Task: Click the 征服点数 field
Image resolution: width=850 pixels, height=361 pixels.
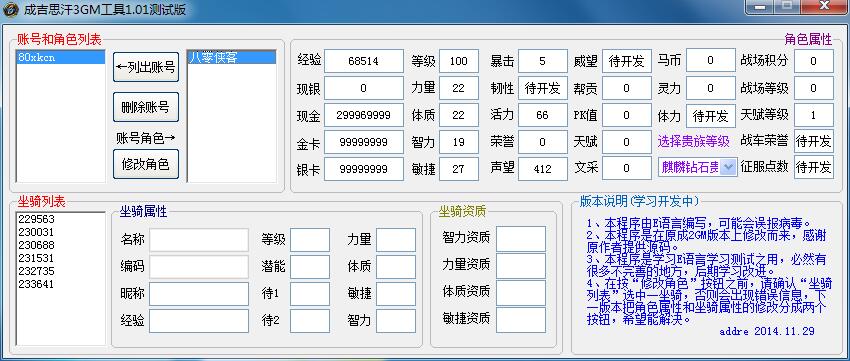Action: [x=814, y=167]
